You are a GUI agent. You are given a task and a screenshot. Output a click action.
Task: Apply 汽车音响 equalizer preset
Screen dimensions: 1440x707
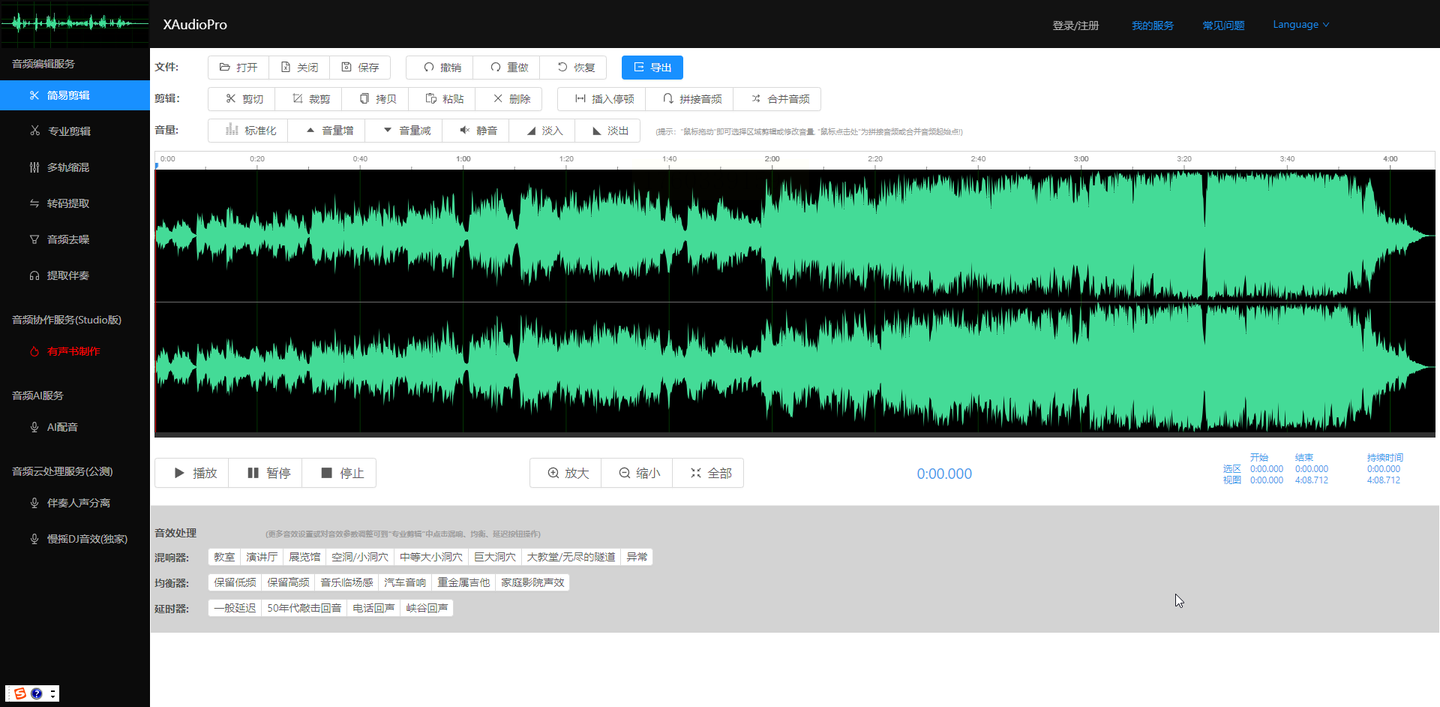pyautogui.click(x=405, y=583)
